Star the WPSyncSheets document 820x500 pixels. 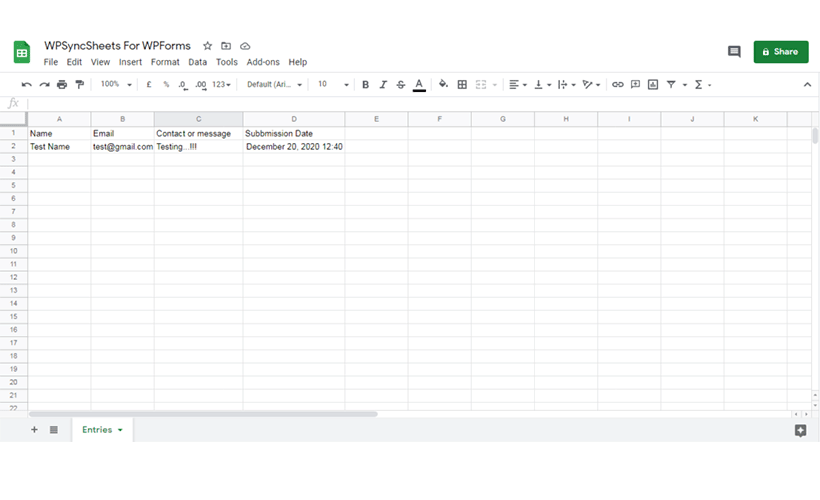[x=208, y=46]
